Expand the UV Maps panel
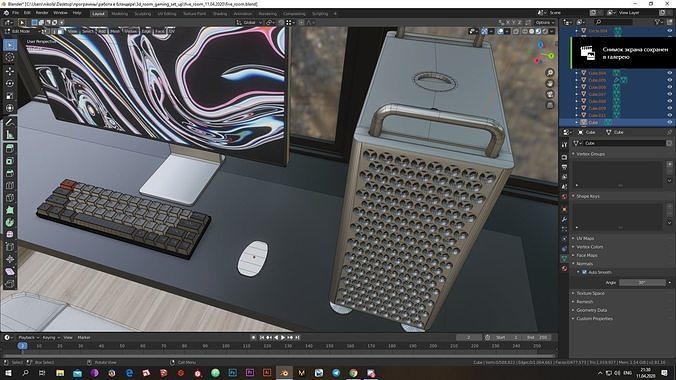The height and width of the screenshot is (380, 676). 585,238
